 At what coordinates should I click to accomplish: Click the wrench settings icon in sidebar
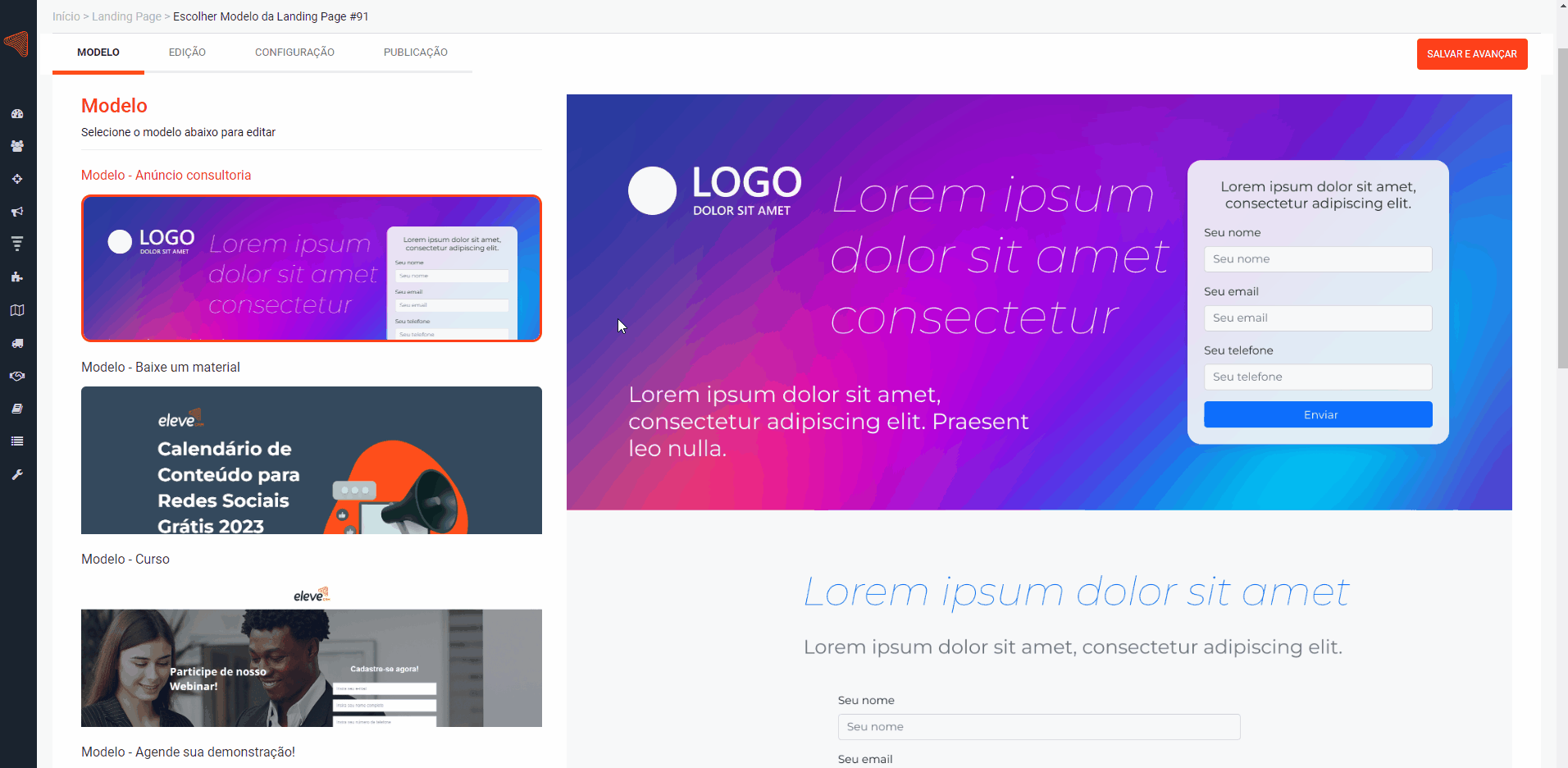tap(17, 474)
